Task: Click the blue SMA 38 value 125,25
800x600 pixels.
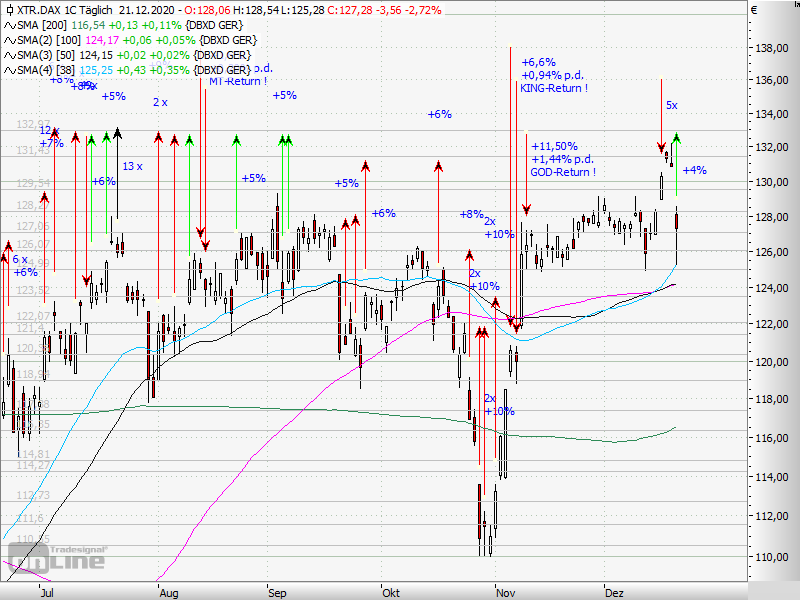Action: point(96,70)
